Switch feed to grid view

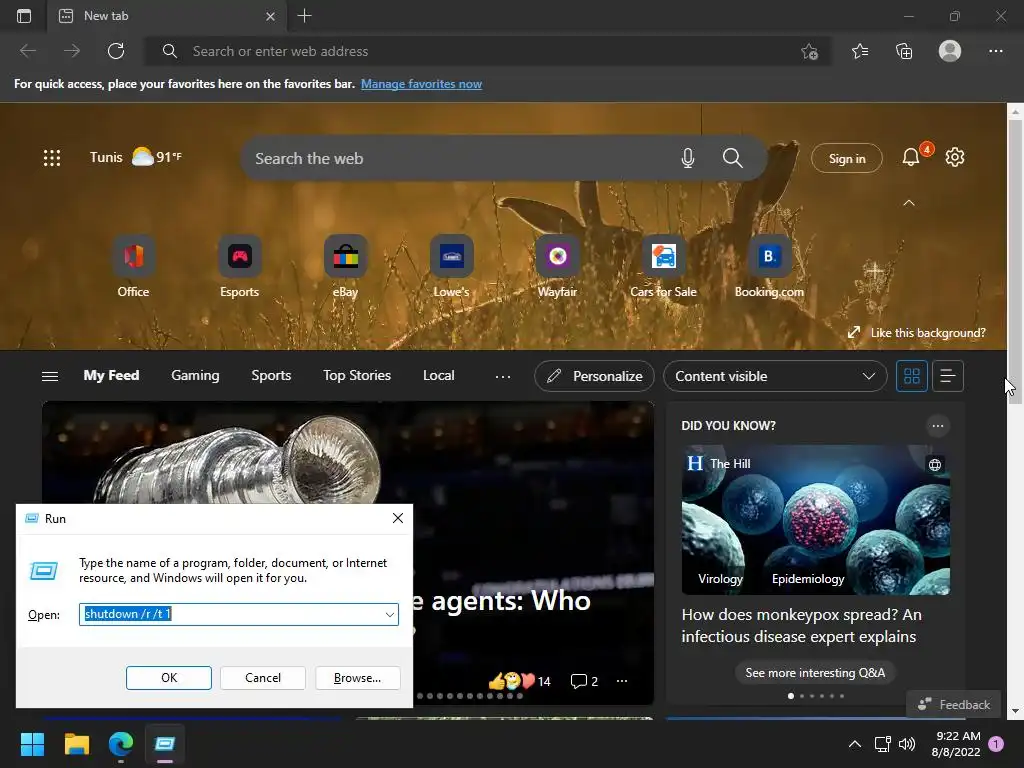pyautogui.click(x=912, y=376)
